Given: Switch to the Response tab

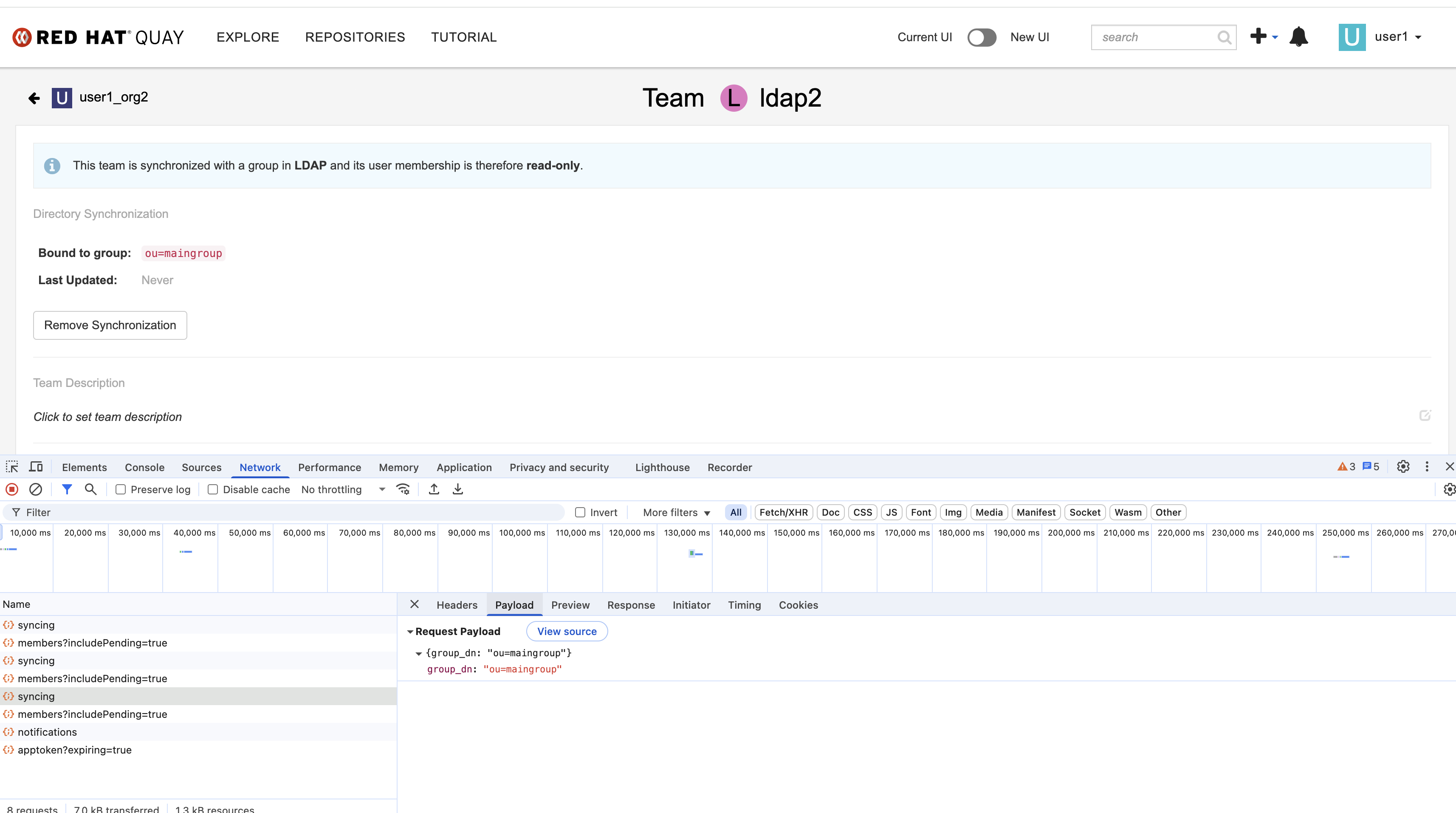Looking at the screenshot, I should pos(631,605).
